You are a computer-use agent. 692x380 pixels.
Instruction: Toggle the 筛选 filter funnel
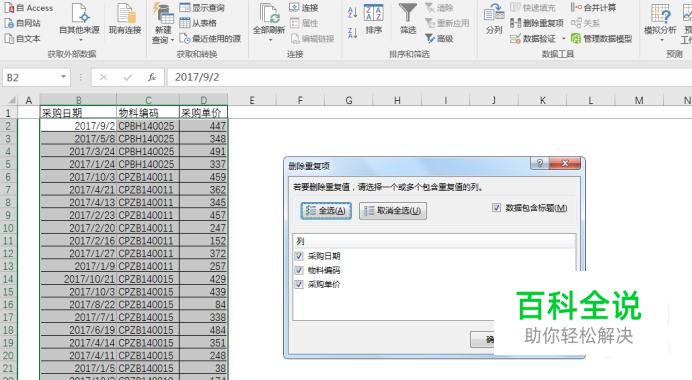(408, 19)
